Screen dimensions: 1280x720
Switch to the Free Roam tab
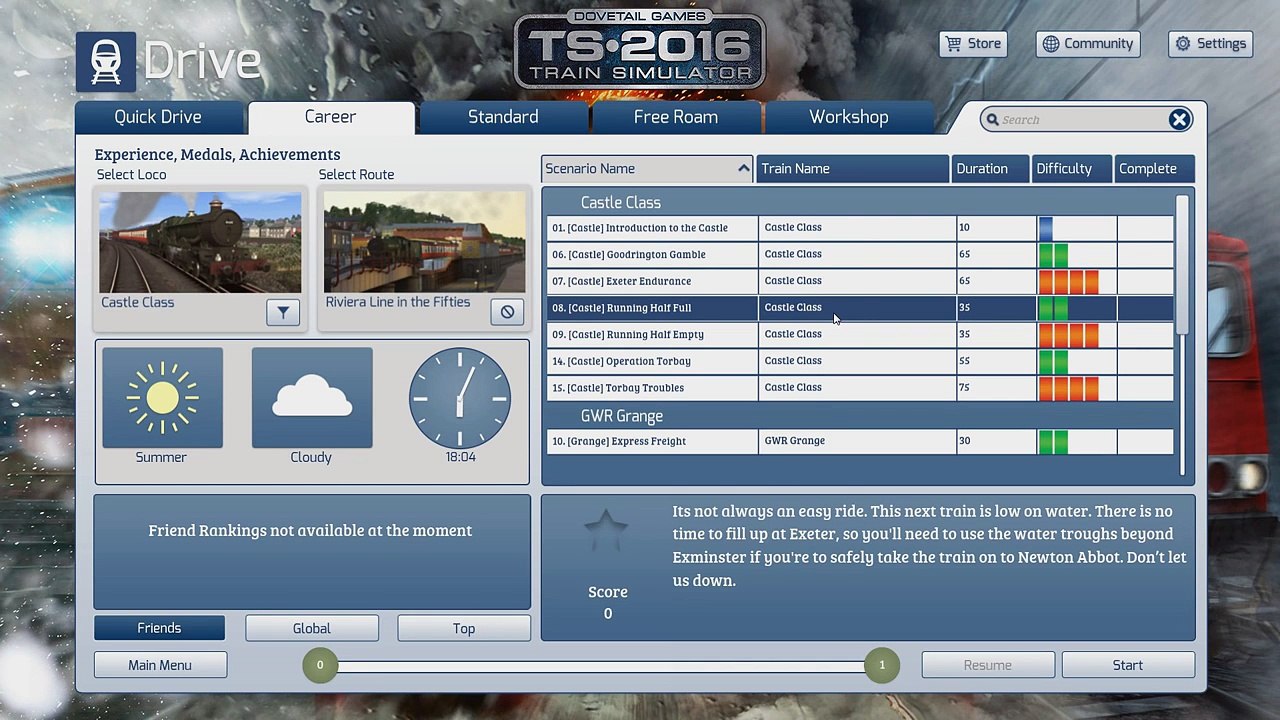676,117
